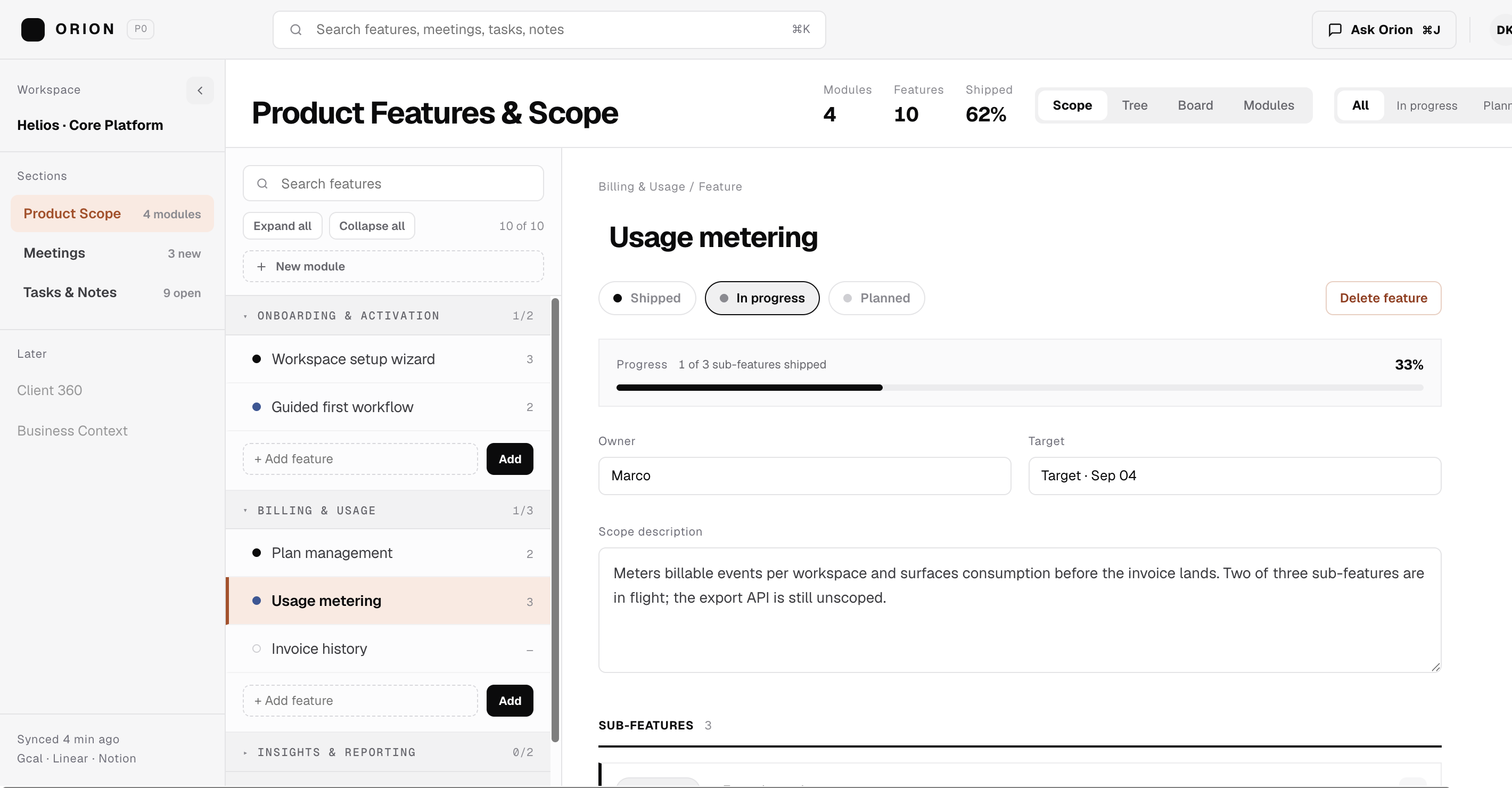The image size is (1512, 788).
Task: Open Business Context under Later
Action: 72,431
